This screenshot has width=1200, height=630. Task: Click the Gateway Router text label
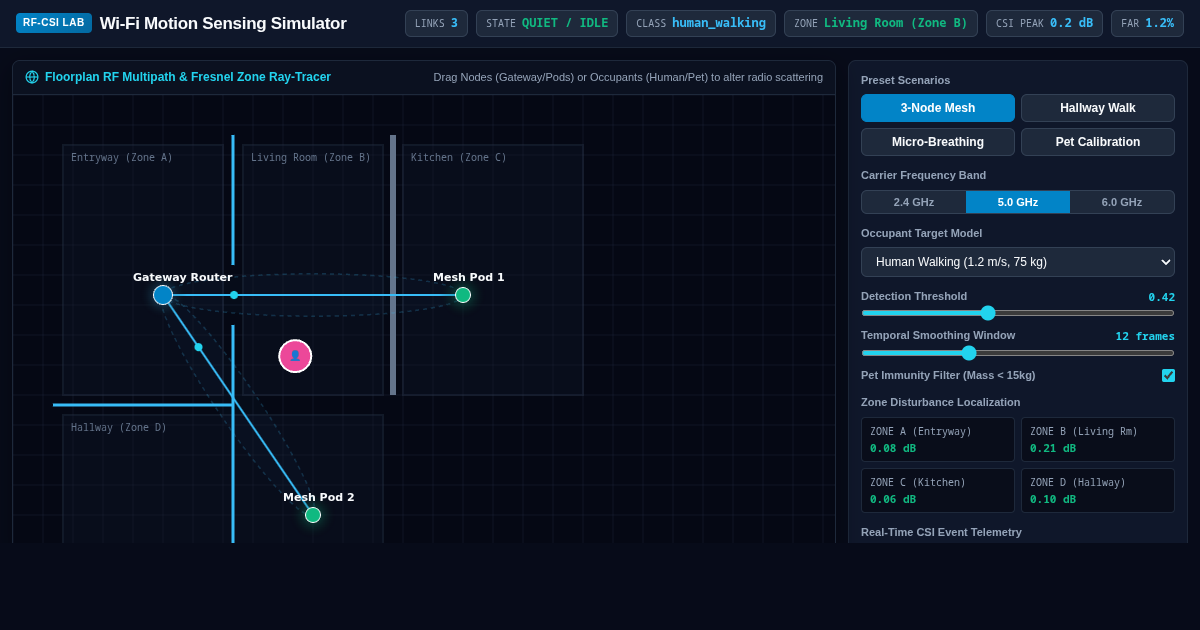[183, 277]
